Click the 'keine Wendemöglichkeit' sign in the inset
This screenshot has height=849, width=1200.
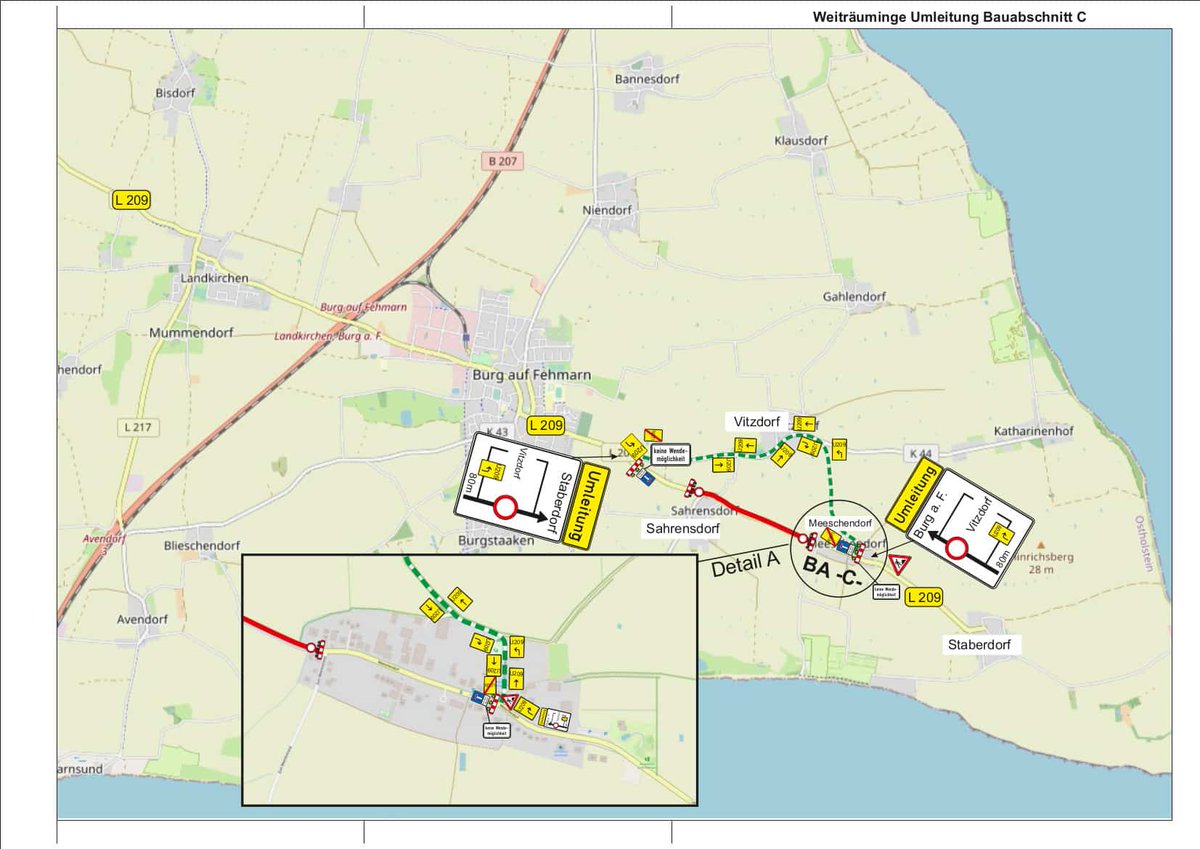point(497,731)
